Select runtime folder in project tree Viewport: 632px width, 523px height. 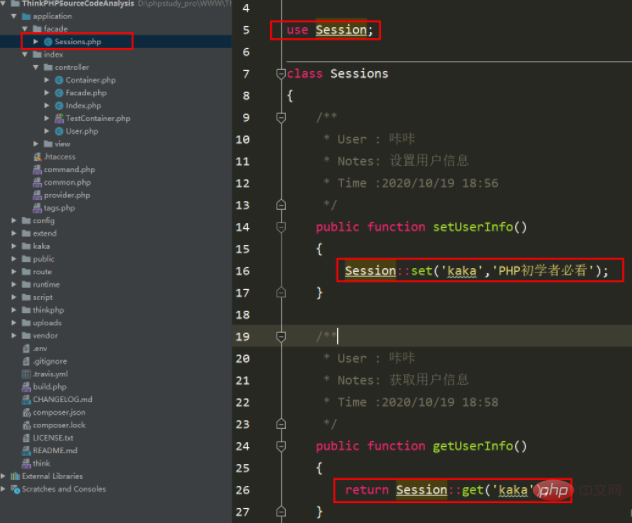(x=46, y=284)
